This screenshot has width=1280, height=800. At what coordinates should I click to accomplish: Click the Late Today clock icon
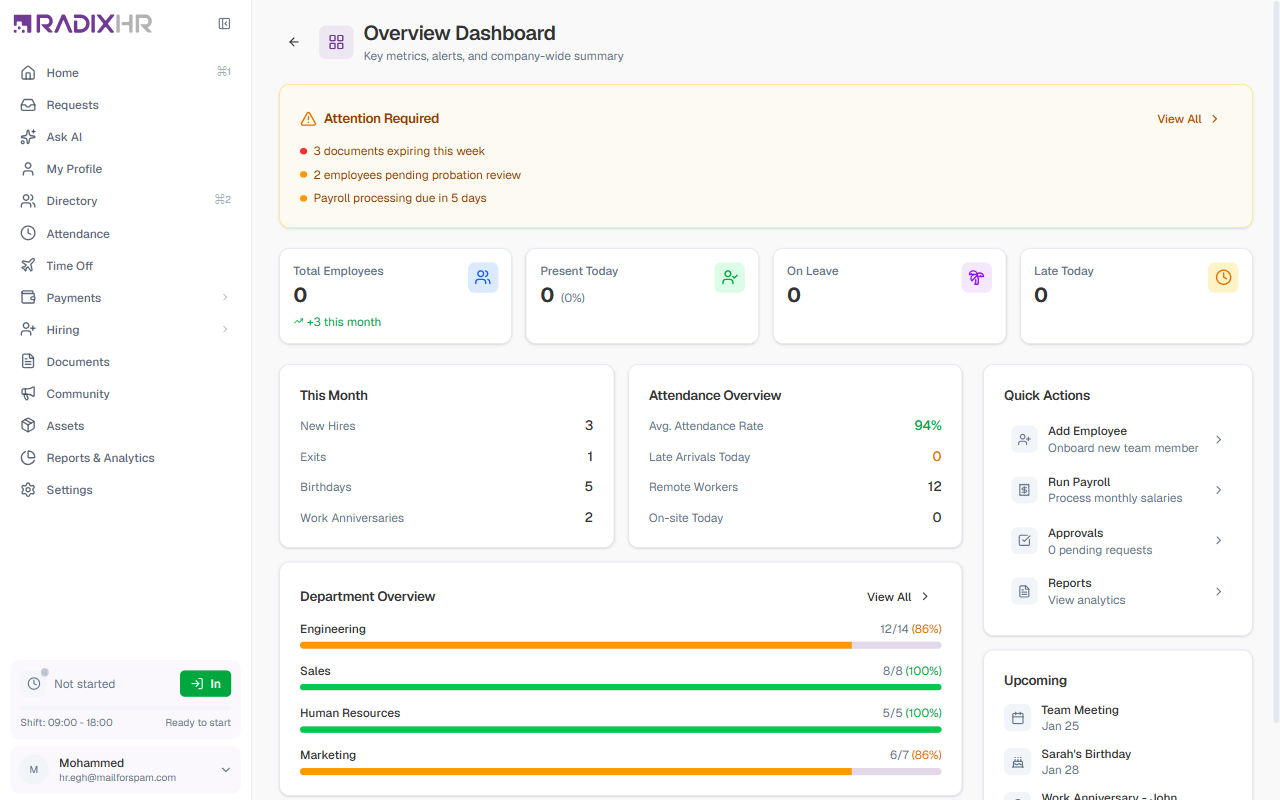(x=1223, y=278)
